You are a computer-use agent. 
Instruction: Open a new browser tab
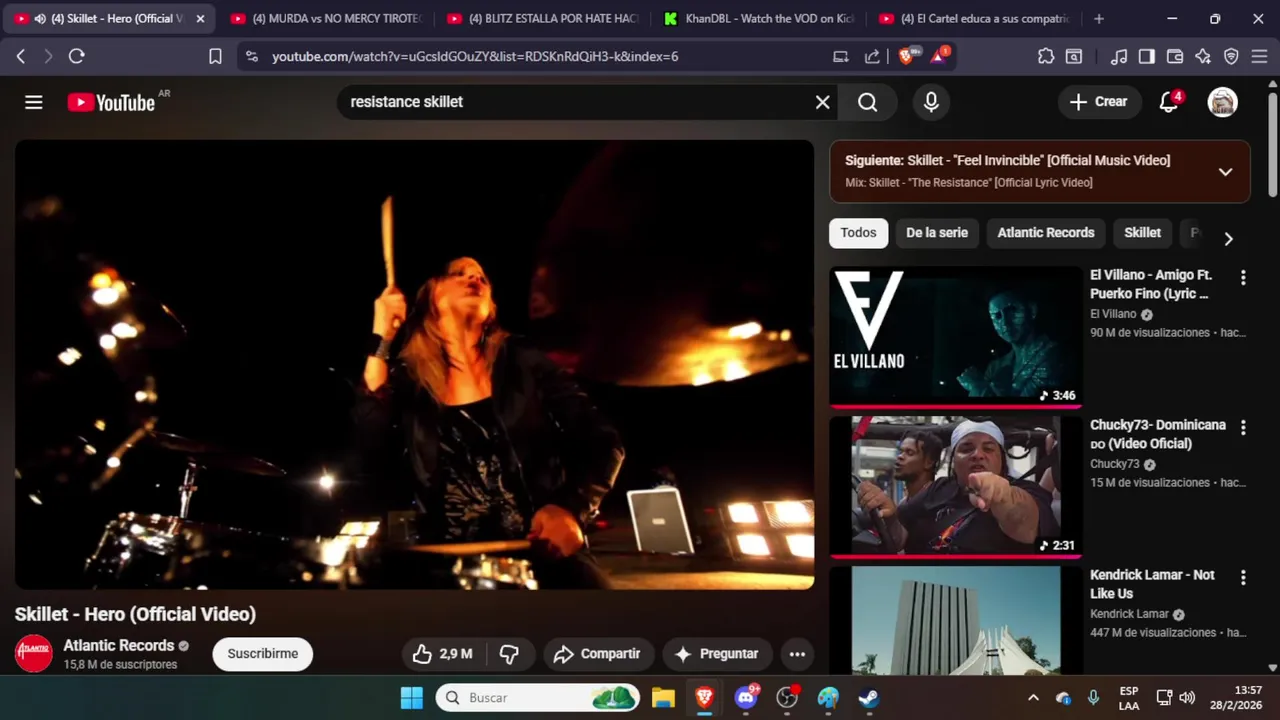pos(1099,19)
